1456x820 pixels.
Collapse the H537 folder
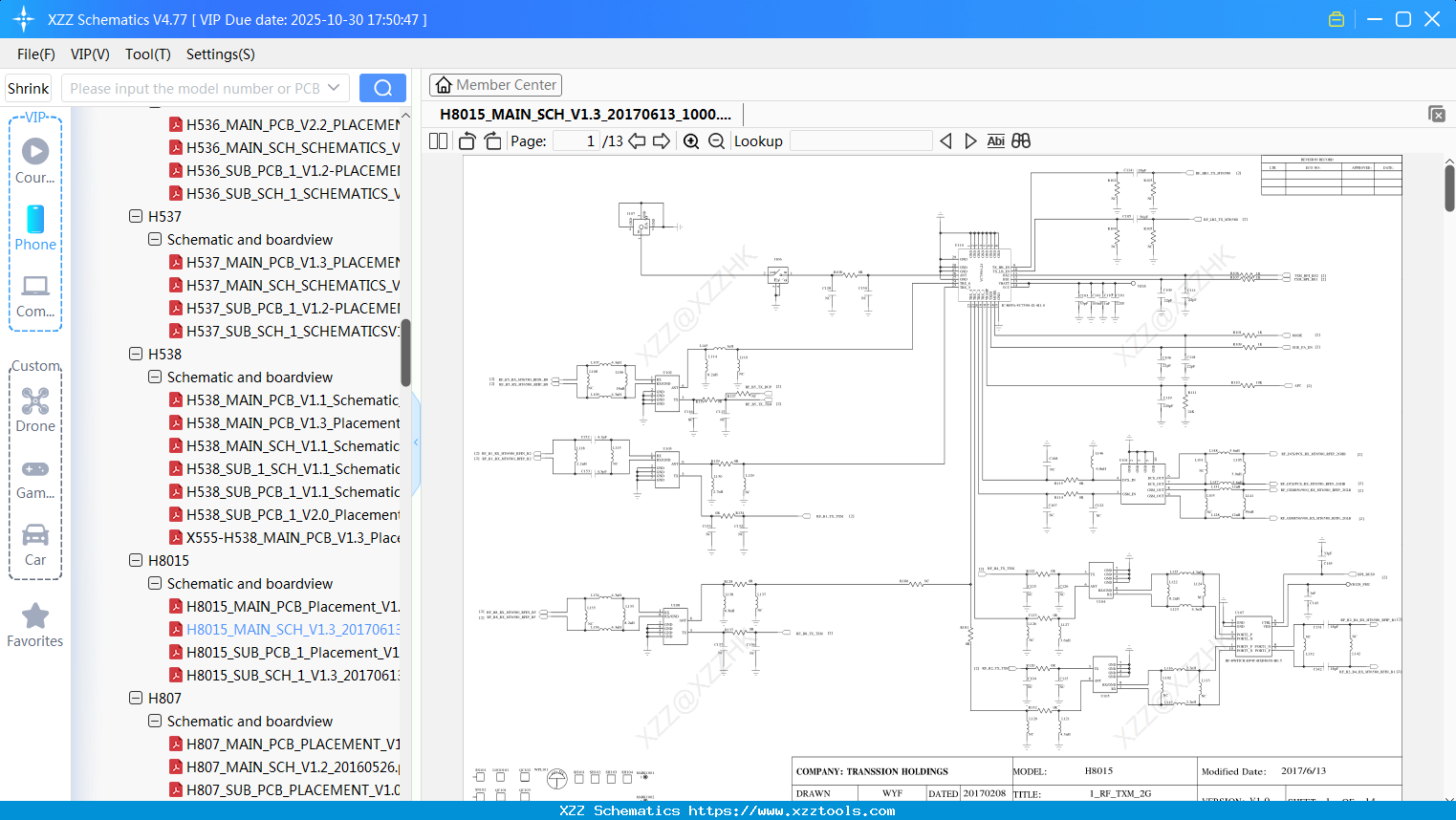click(136, 217)
